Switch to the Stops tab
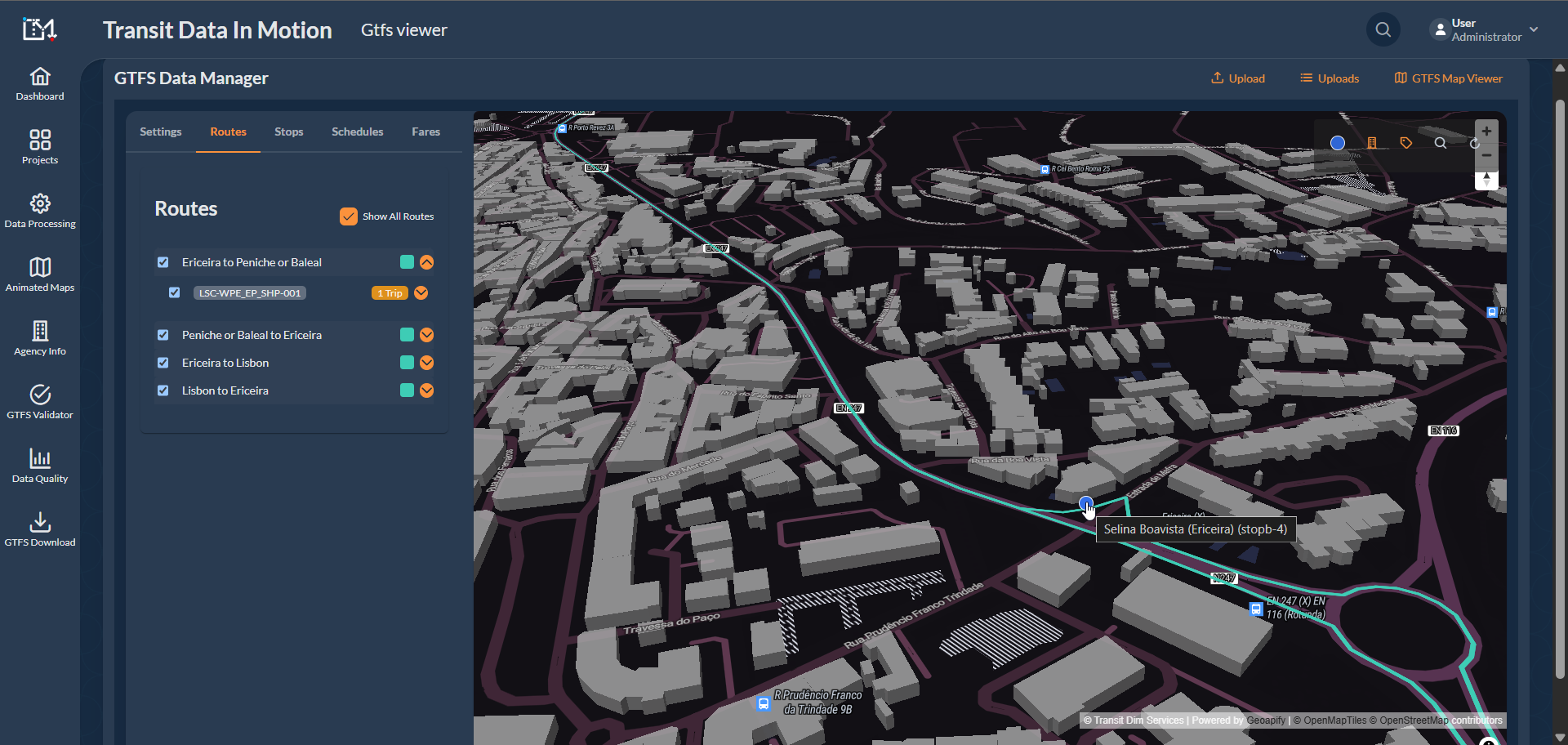Image resolution: width=1568 pixels, height=745 pixels. pyautogui.click(x=288, y=132)
